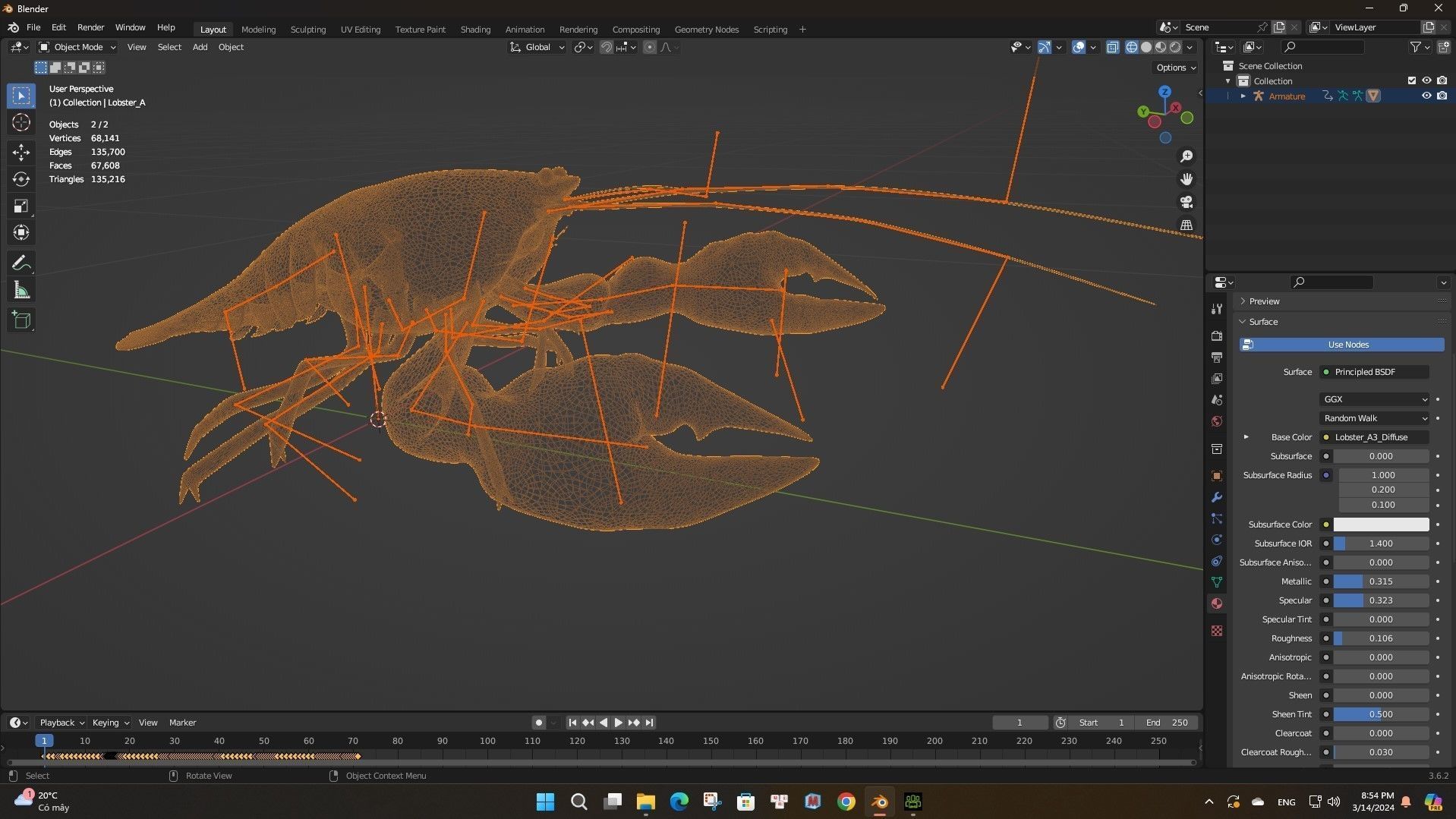
Task: Expand the Armature tree item
Action: tap(1243, 96)
